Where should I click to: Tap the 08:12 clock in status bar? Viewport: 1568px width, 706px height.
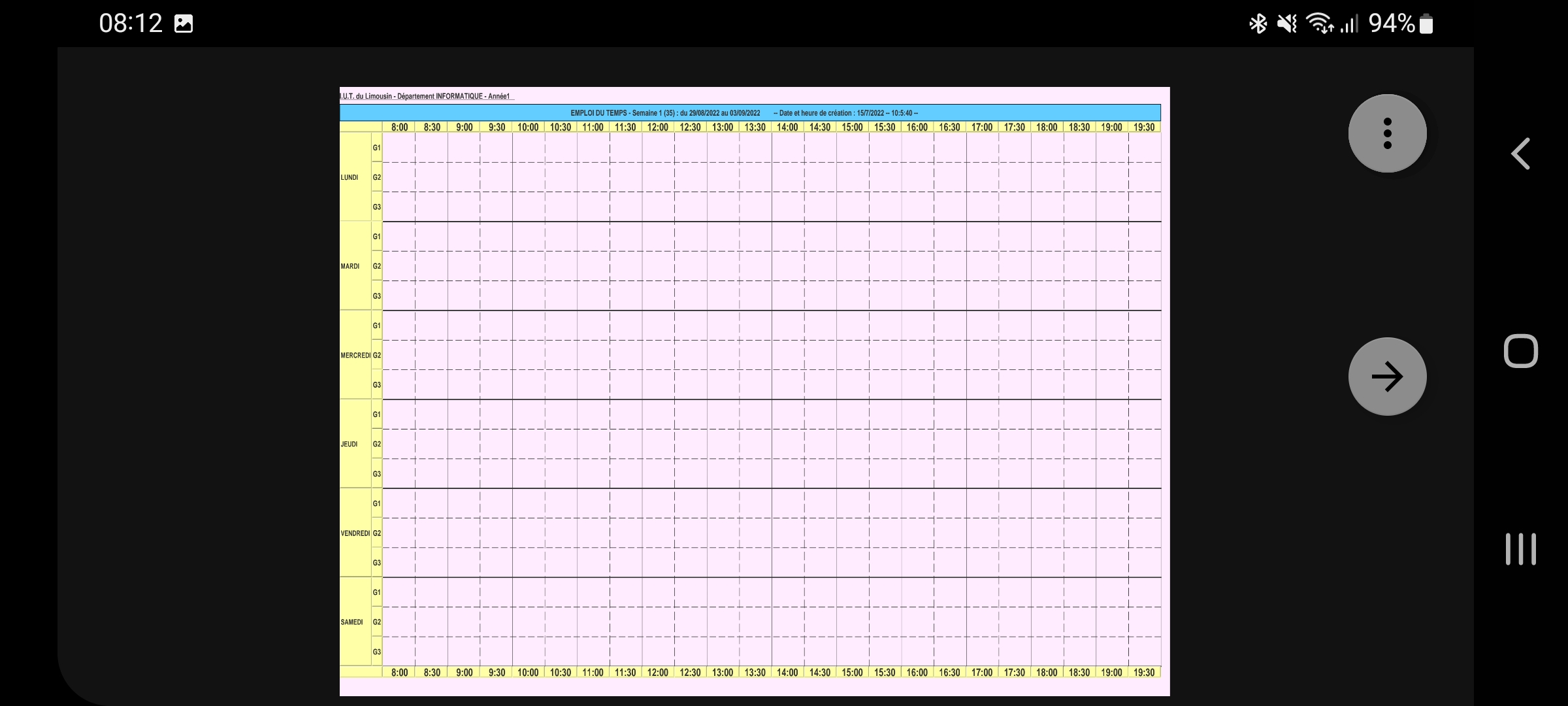click(x=131, y=24)
